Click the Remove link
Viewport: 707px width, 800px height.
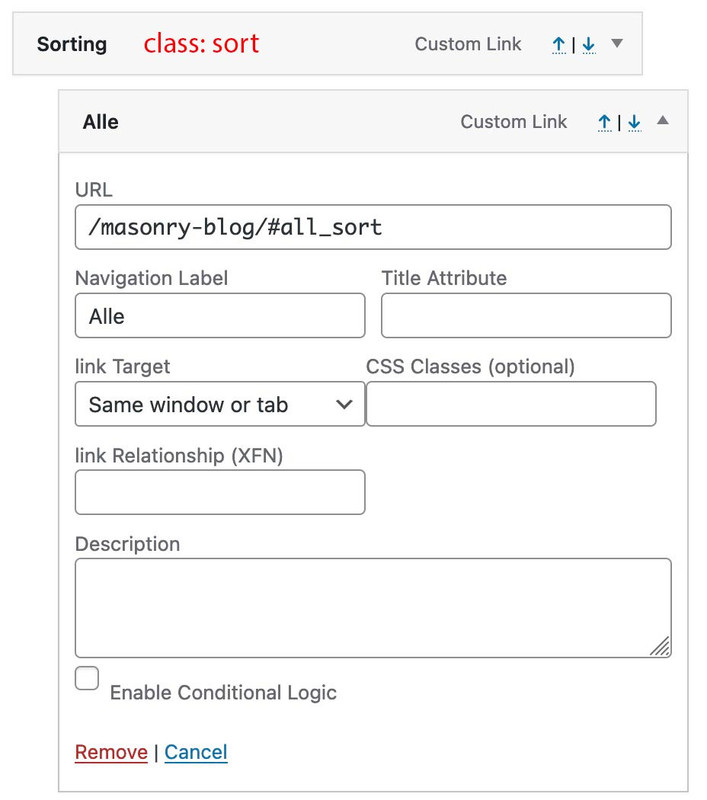click(x=111, y=752)
